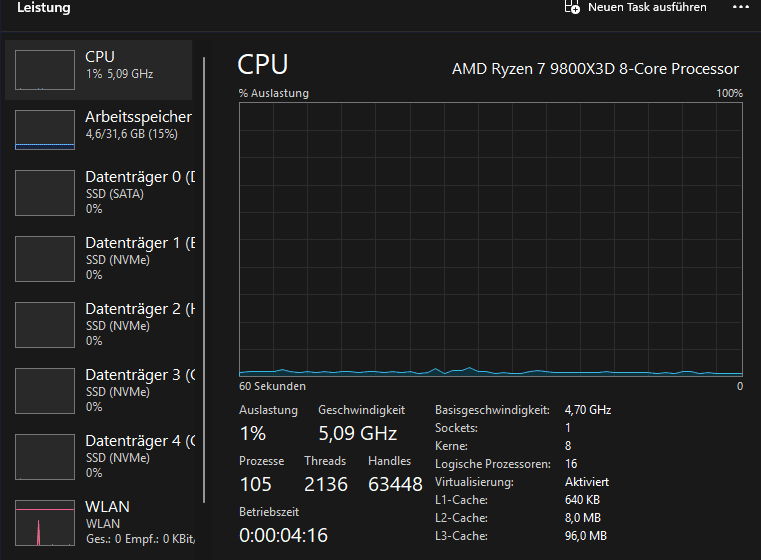Select Datenträger 2 in the sidebar
Image resolution: width=761 pixels, height=560 pixels.
click(x=99, y=325)
